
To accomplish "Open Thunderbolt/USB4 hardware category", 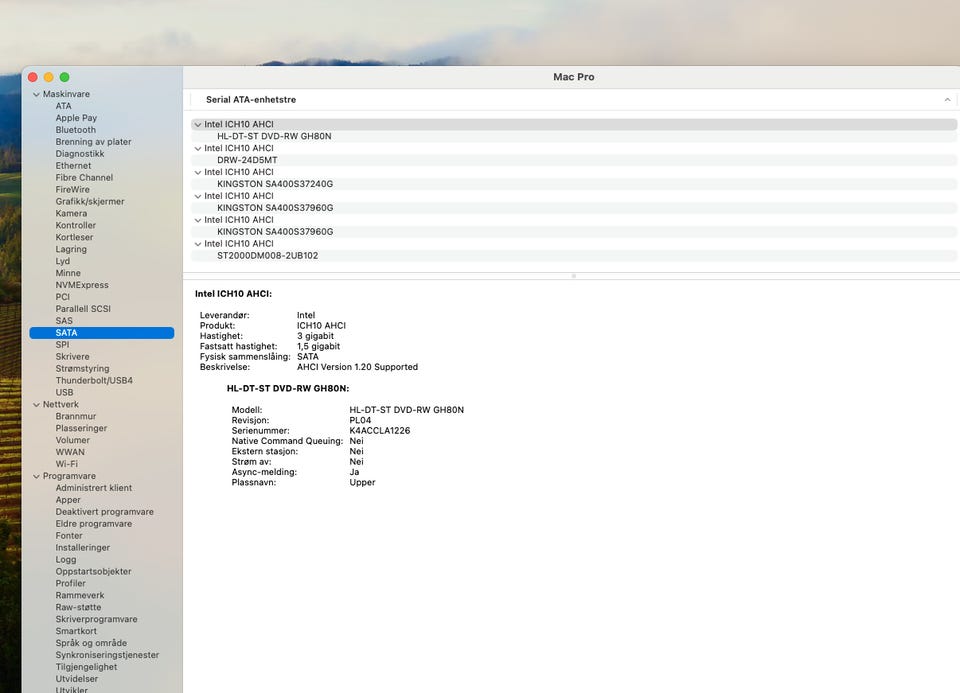I will point(94,381).
